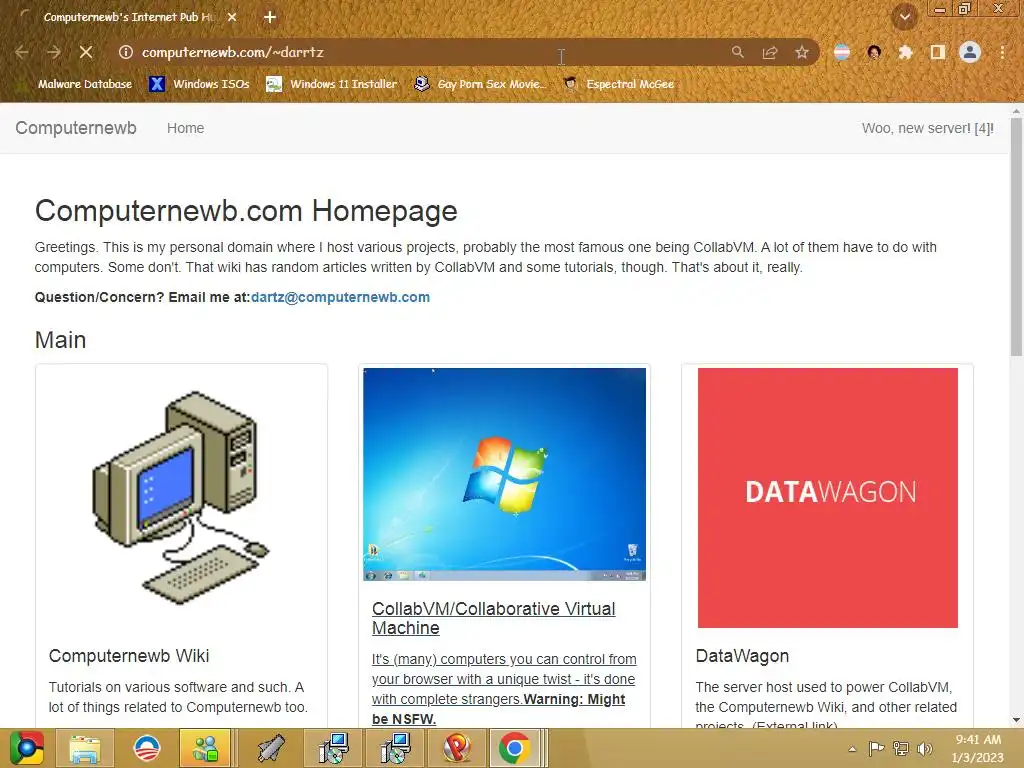The image size is (1024, 768).
Task: Toggle the browser side panel
Action: (937, 52)
